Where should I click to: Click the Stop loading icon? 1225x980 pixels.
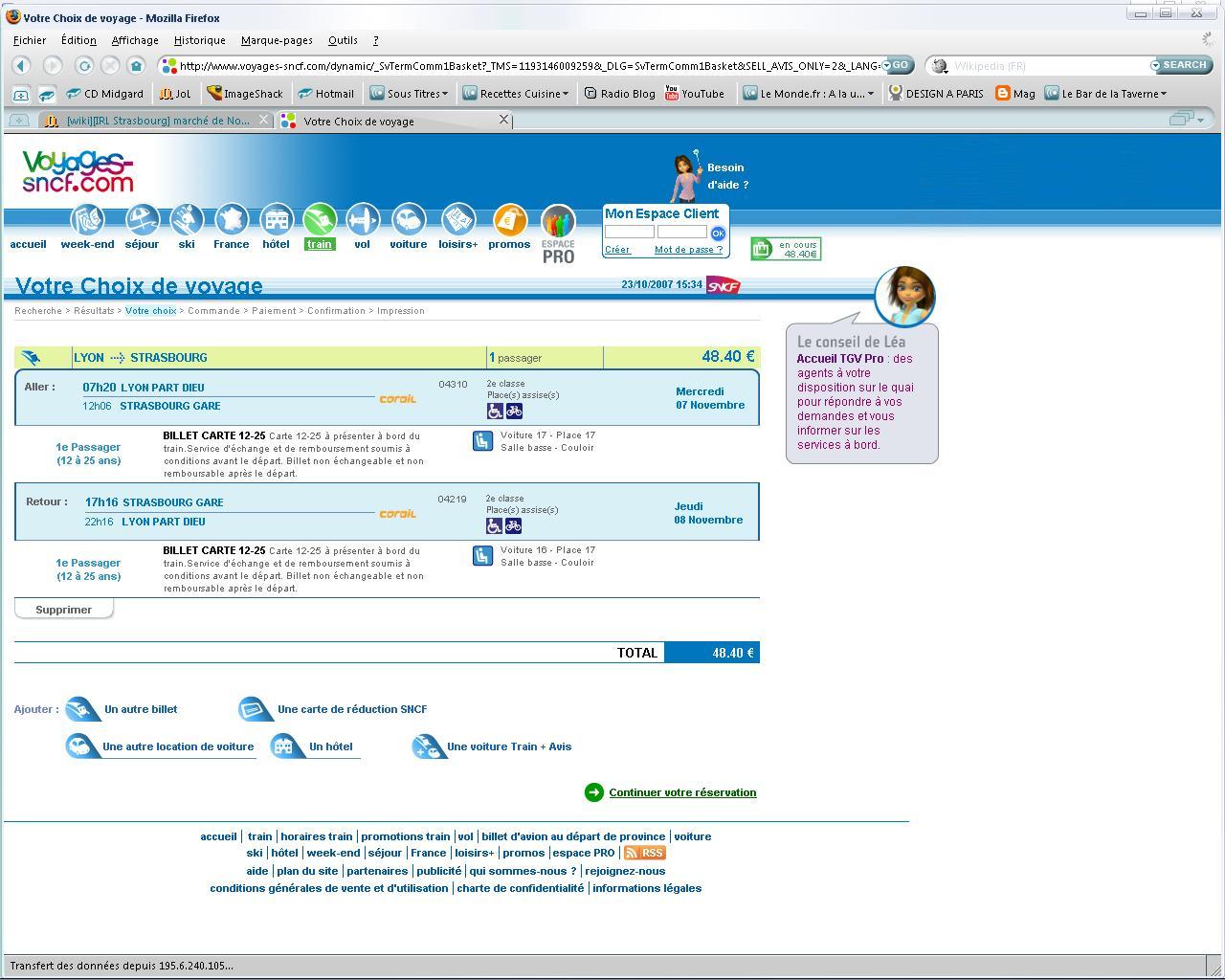[110, 66]
